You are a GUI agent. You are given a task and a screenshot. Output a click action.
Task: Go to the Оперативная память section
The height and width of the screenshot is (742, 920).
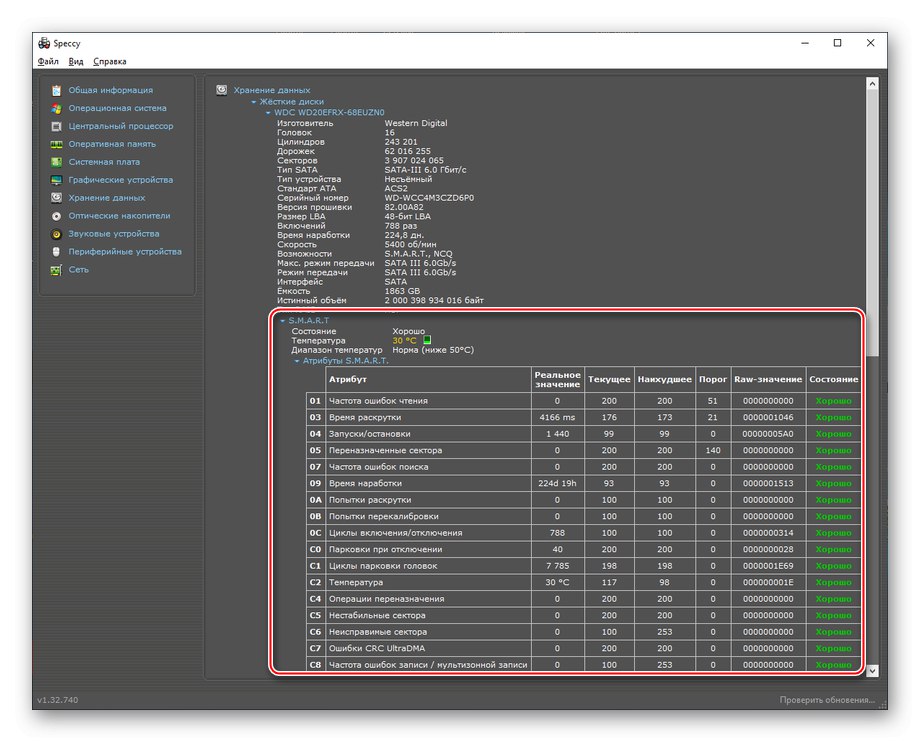click(x=111, y=144)
